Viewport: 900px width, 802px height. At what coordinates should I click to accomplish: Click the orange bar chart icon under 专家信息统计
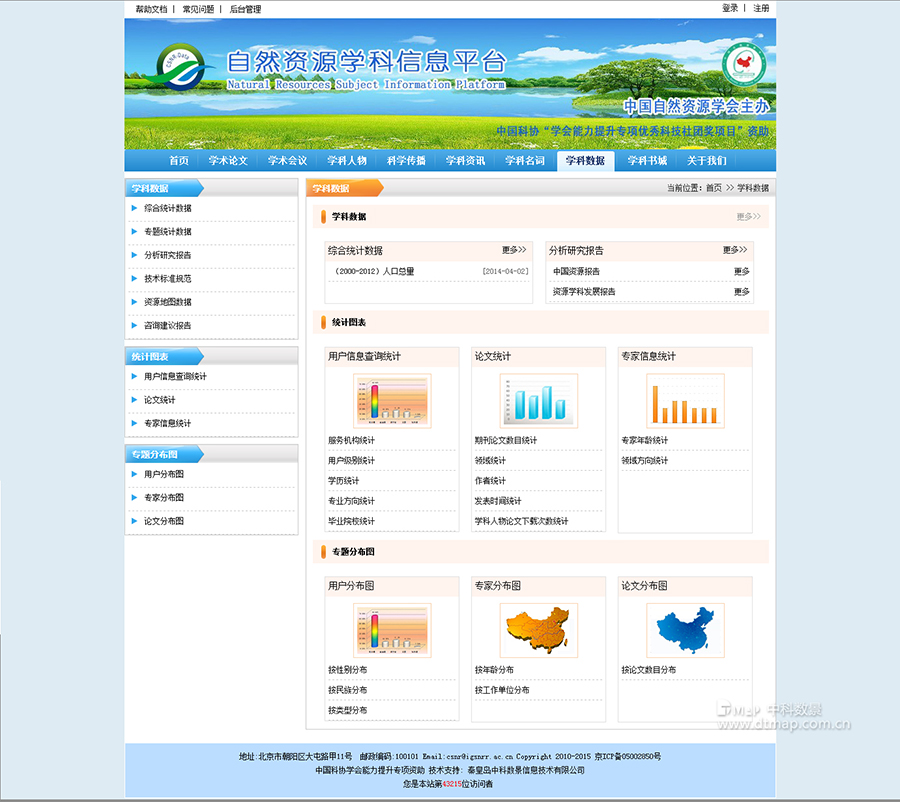pyautogui.click(x=685, y=399)
